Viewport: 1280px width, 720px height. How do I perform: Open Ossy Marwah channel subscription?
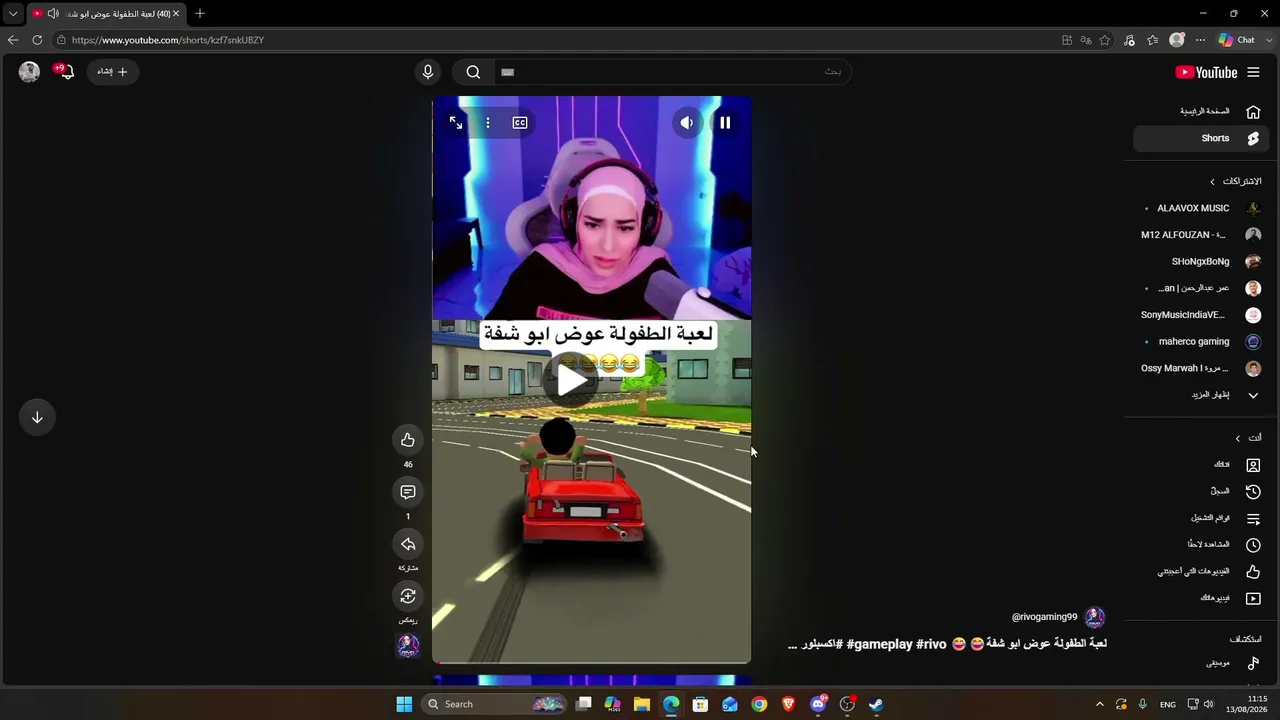pyautogui.click(x=1201, y=369)
